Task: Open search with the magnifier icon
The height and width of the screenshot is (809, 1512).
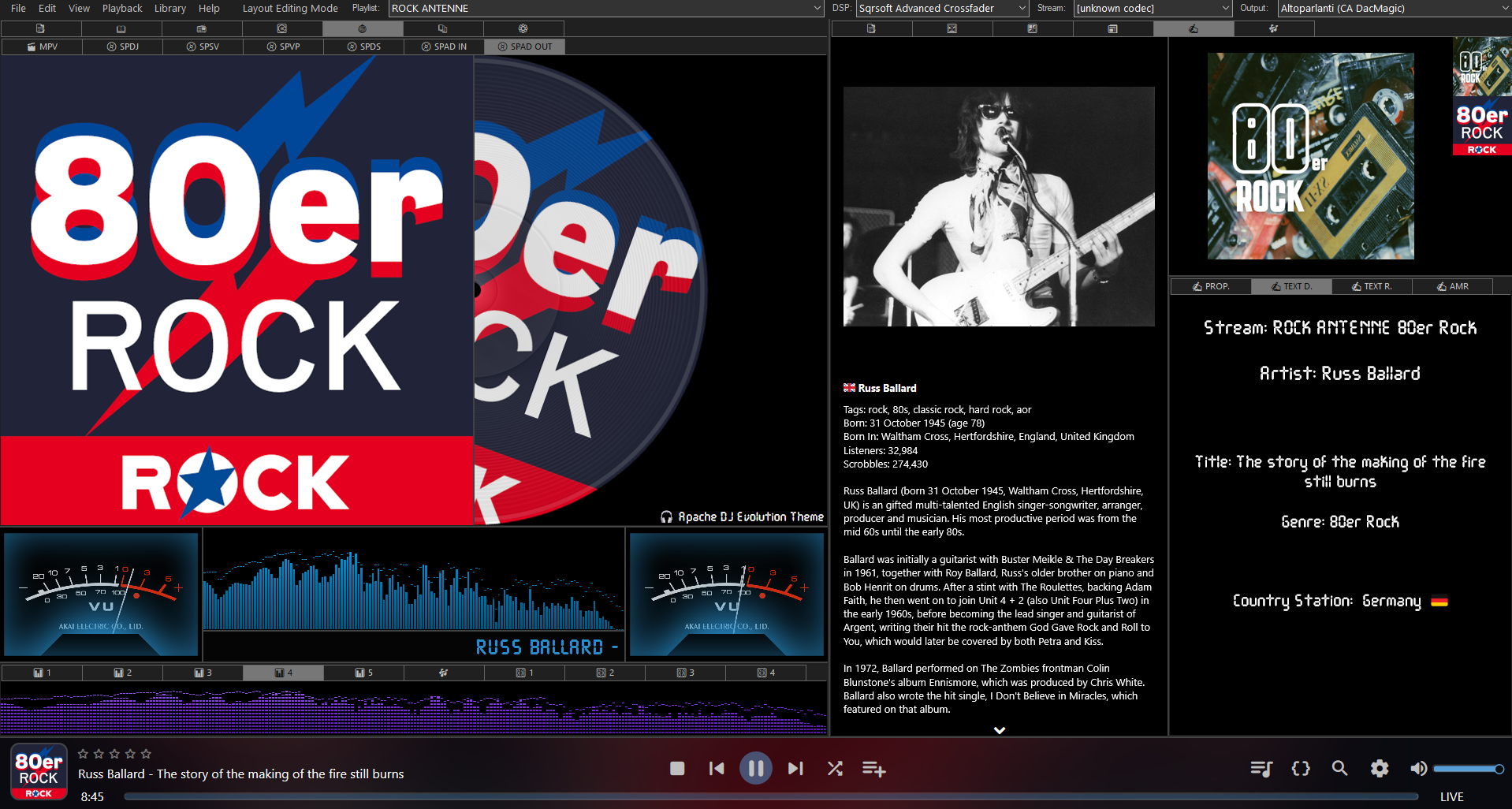Action: click(x=1339, y=768)
